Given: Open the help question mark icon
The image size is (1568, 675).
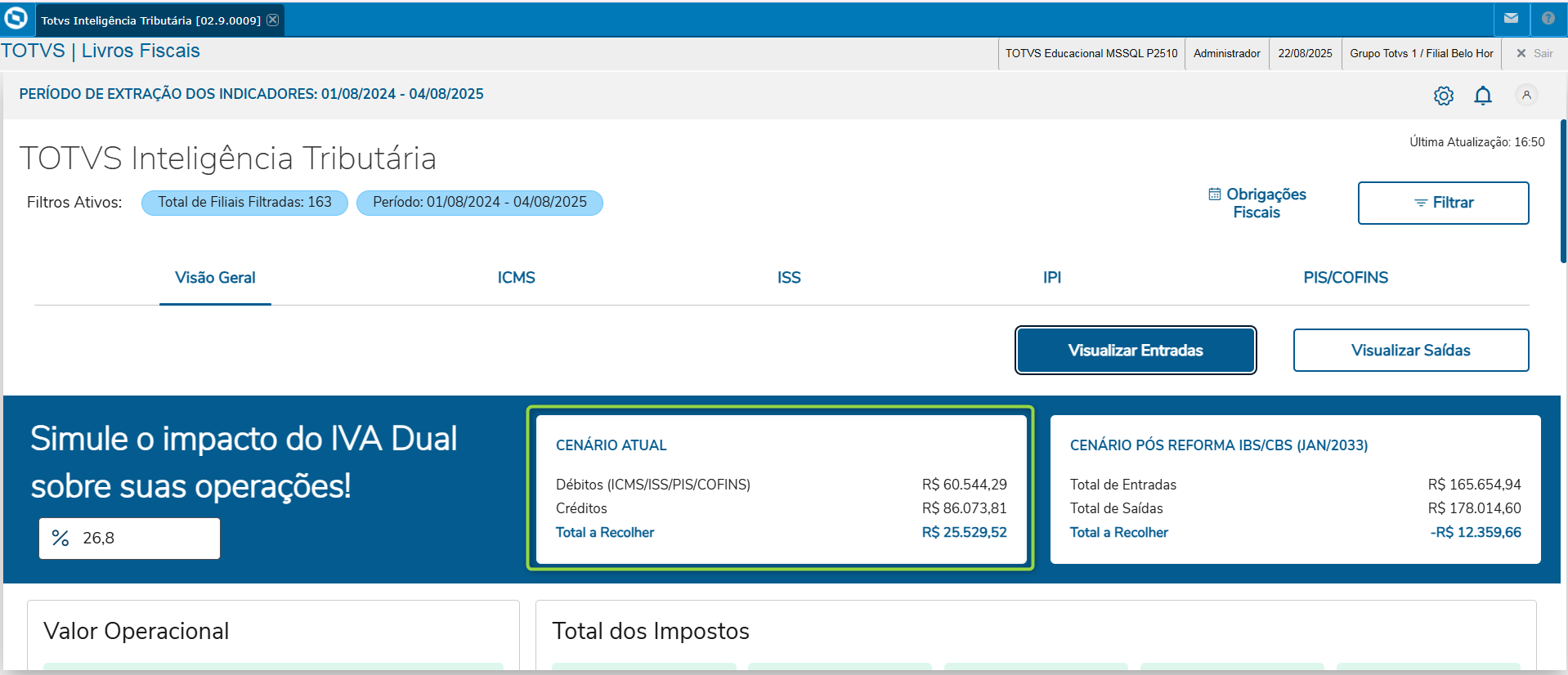Looking at the screenshot, I should point(1548,18).
